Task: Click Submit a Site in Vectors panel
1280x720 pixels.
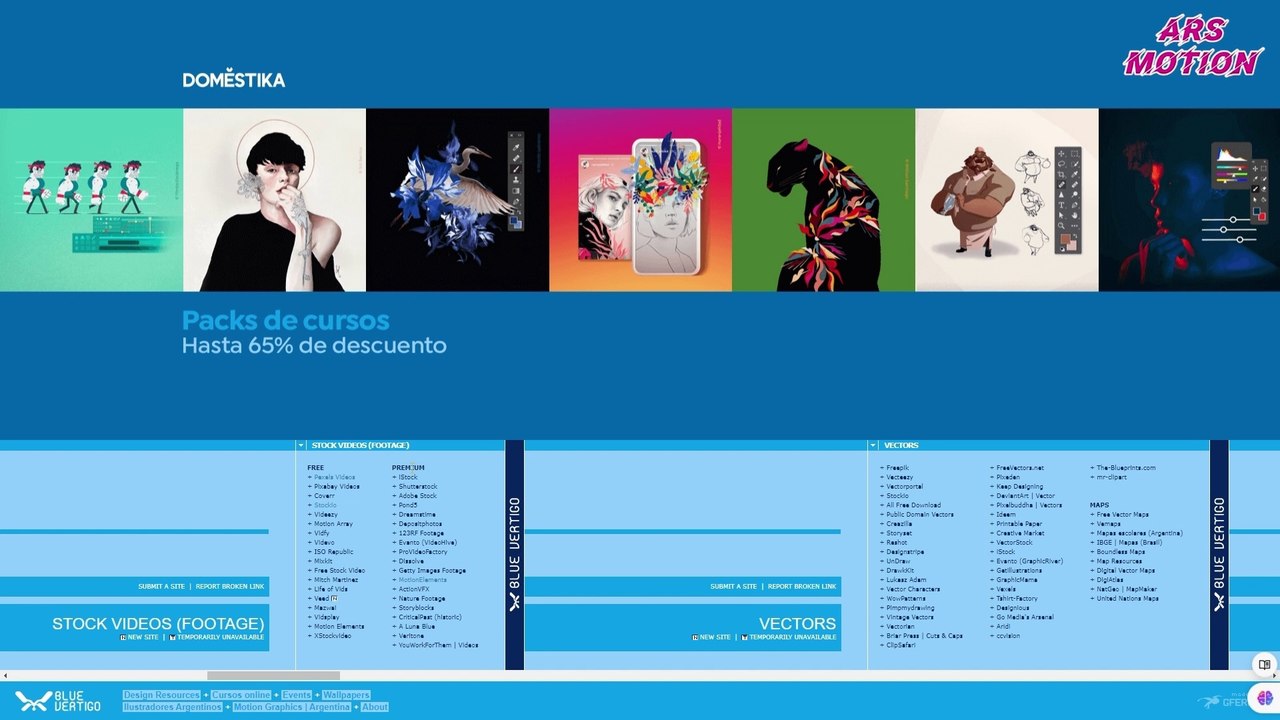Action: pyautogui.click(x=733, y=587)
